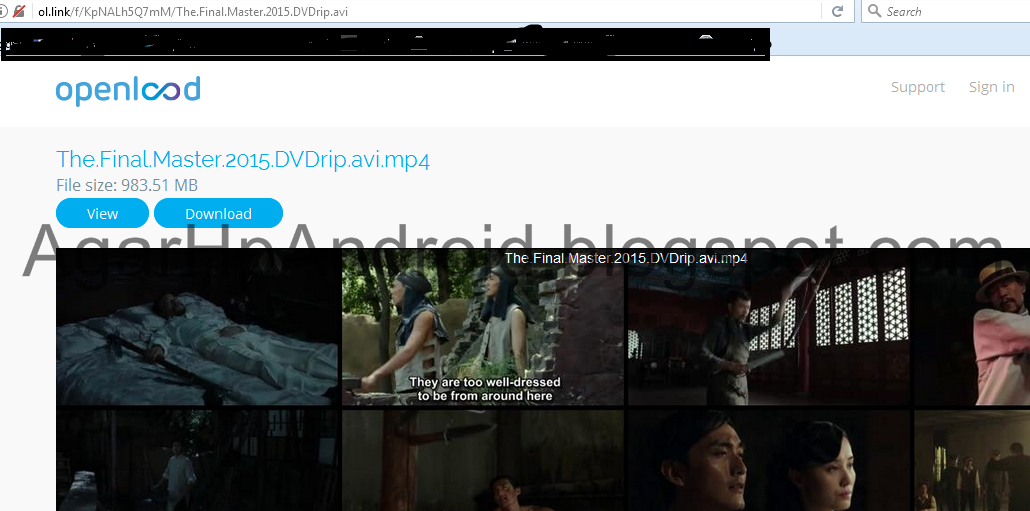
Task: Click thumbnail of man holding blade by lattice windows
Action: pyautogui.click(x=769, y=327)
